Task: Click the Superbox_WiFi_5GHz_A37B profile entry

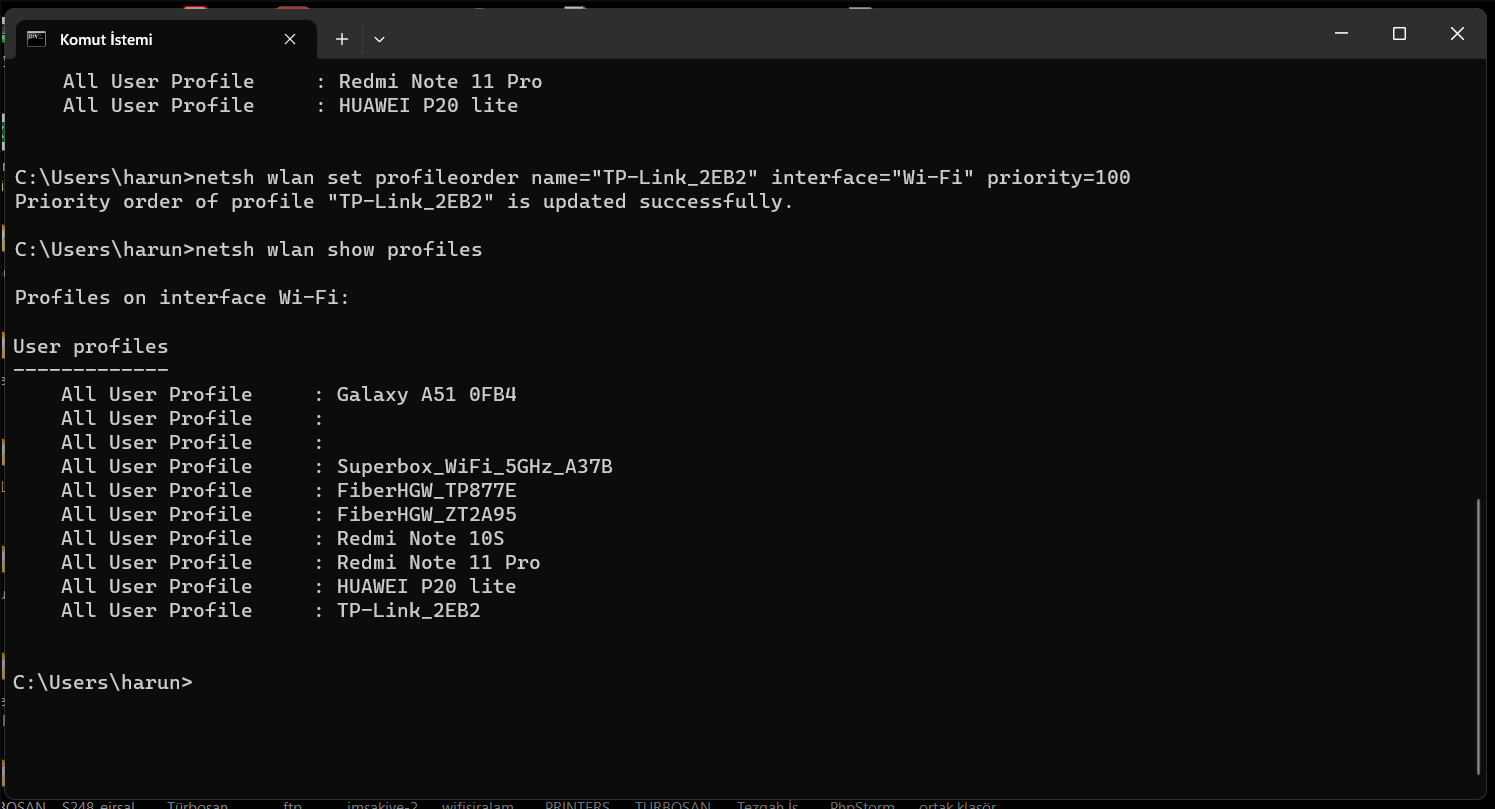Action: tap(474, 466)
